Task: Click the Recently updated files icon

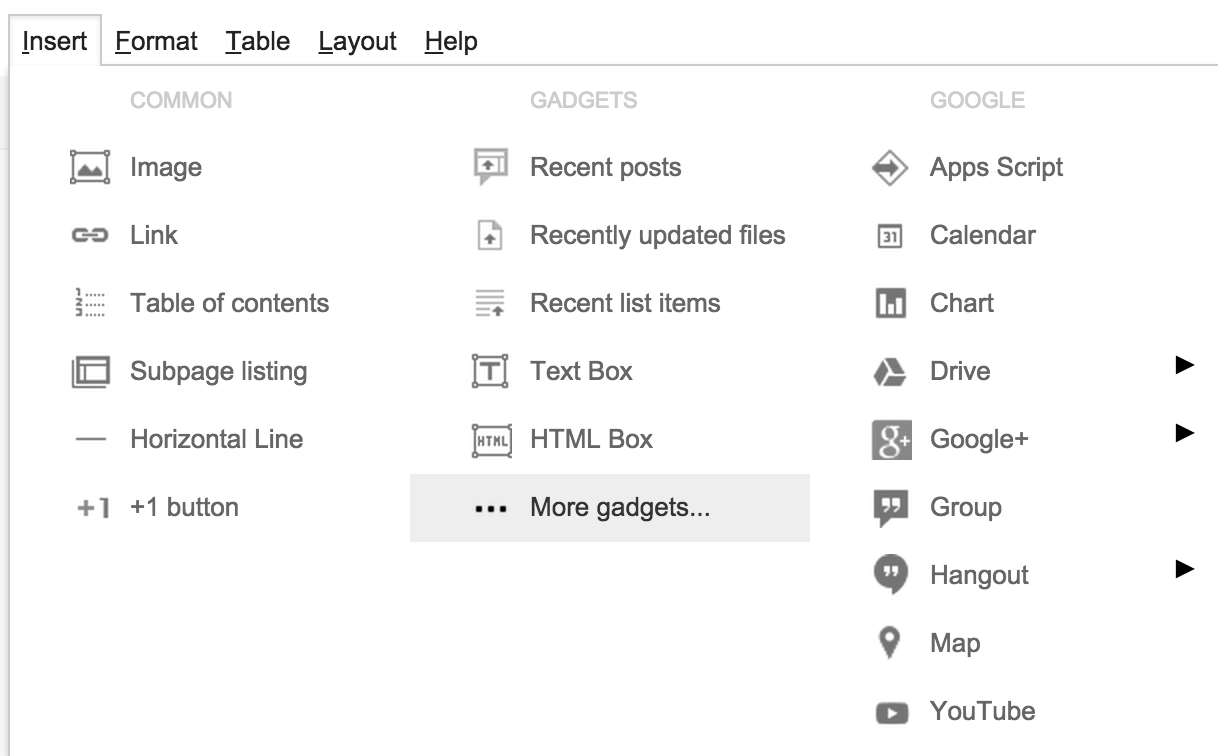Action: point(489,236)
